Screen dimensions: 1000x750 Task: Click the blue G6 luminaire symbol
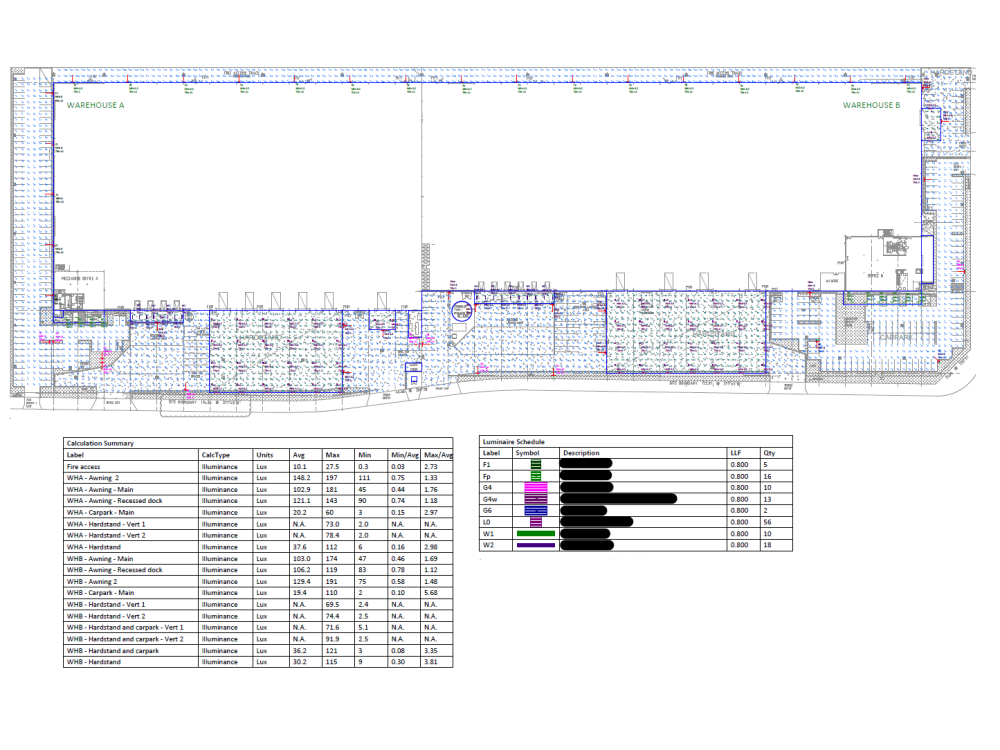(536, 511)
